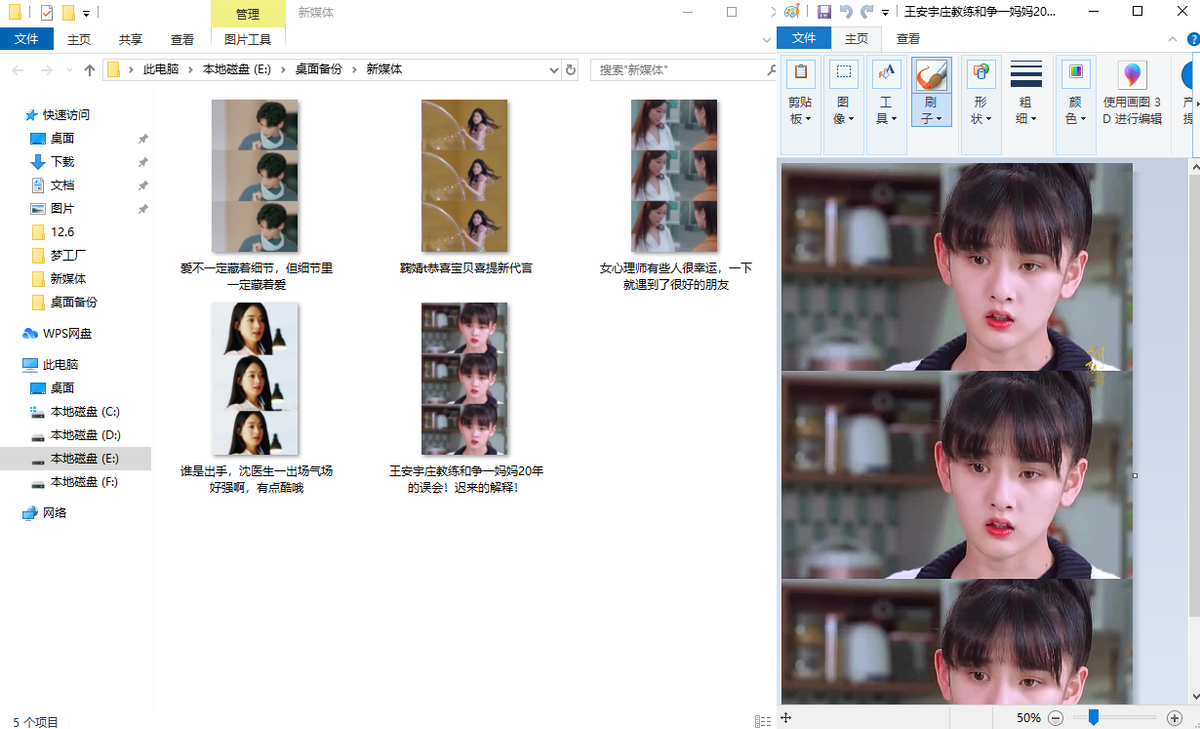Click 此电脑 in the address bar
Image resolution: width=1200 pixels, height=729 pixels.
pyautogui.click(x=161, y=70)
